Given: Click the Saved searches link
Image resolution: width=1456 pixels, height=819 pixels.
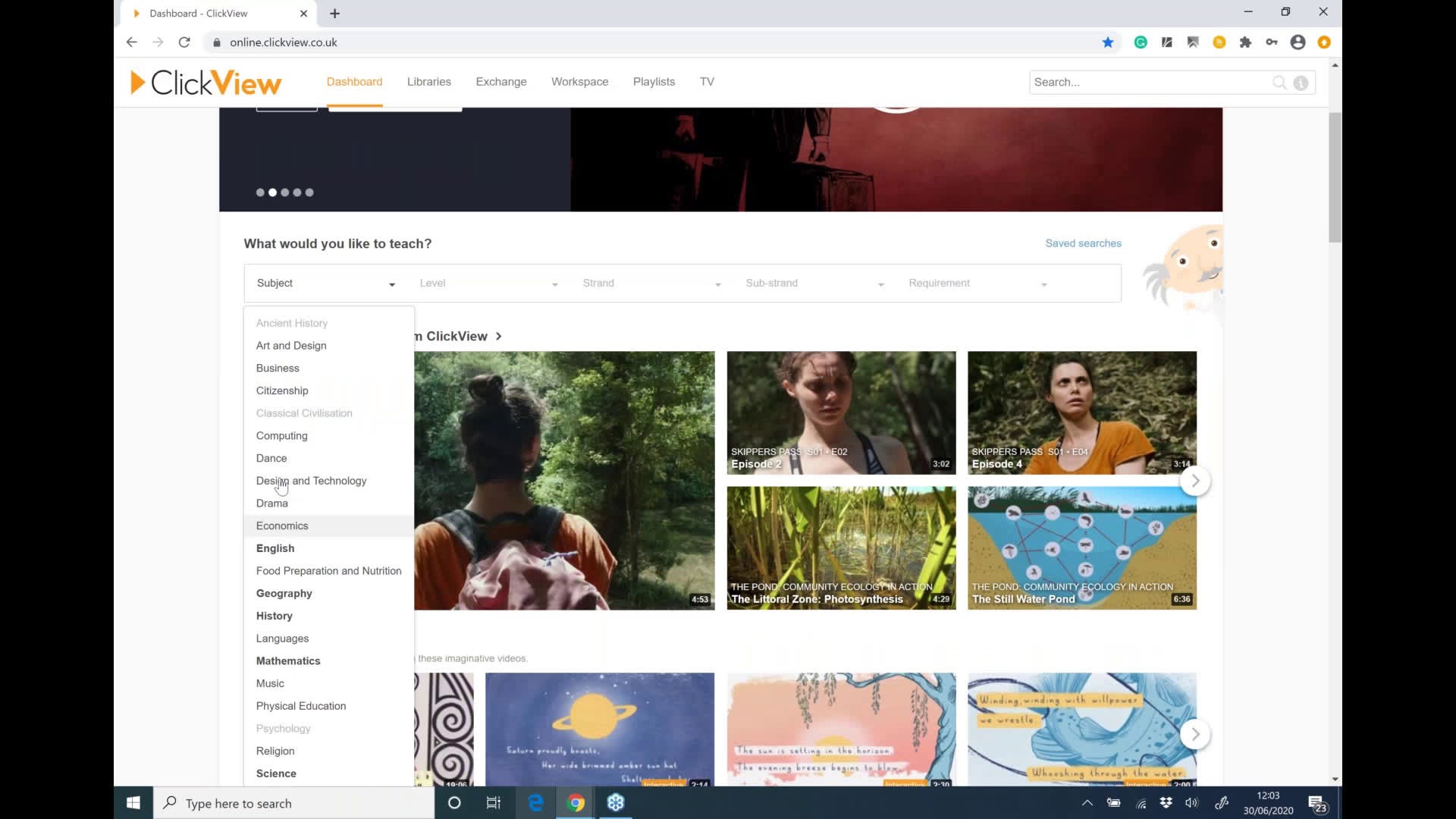Looking at the screenshot, I should click(1083, 243).
